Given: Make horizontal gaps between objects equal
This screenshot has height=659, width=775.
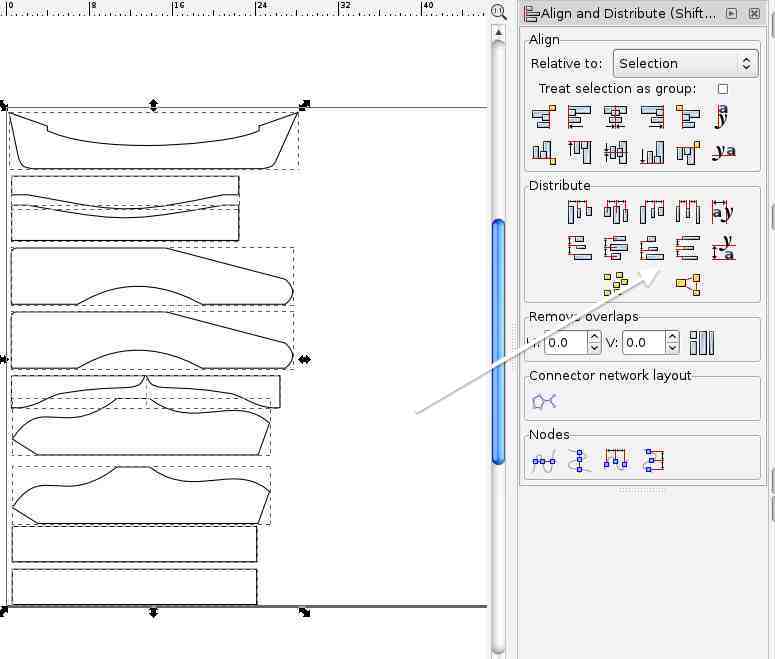Looking at the screenshot, I should click(688, 212).
